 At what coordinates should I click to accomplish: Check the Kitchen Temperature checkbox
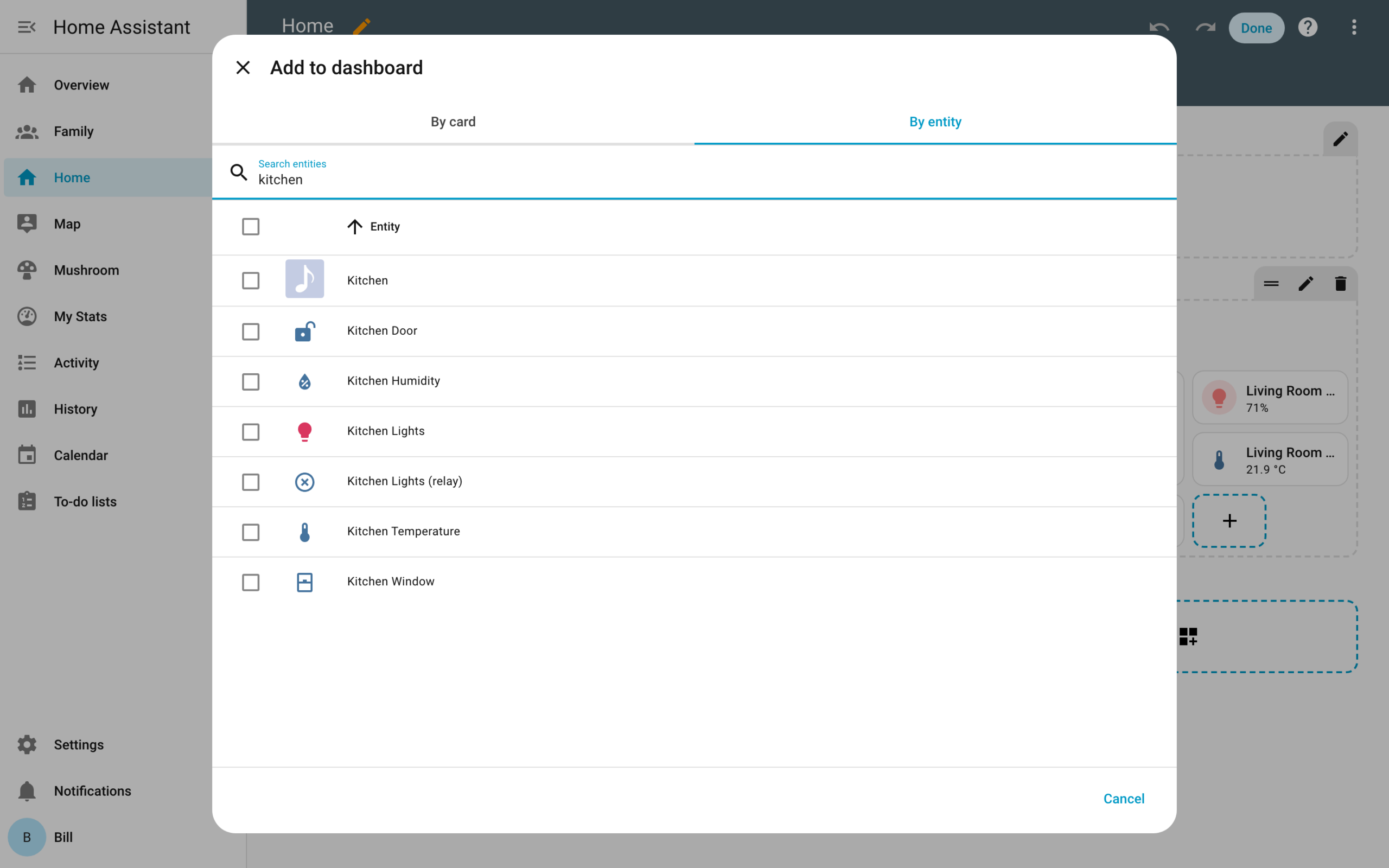[x=251, y=532]
